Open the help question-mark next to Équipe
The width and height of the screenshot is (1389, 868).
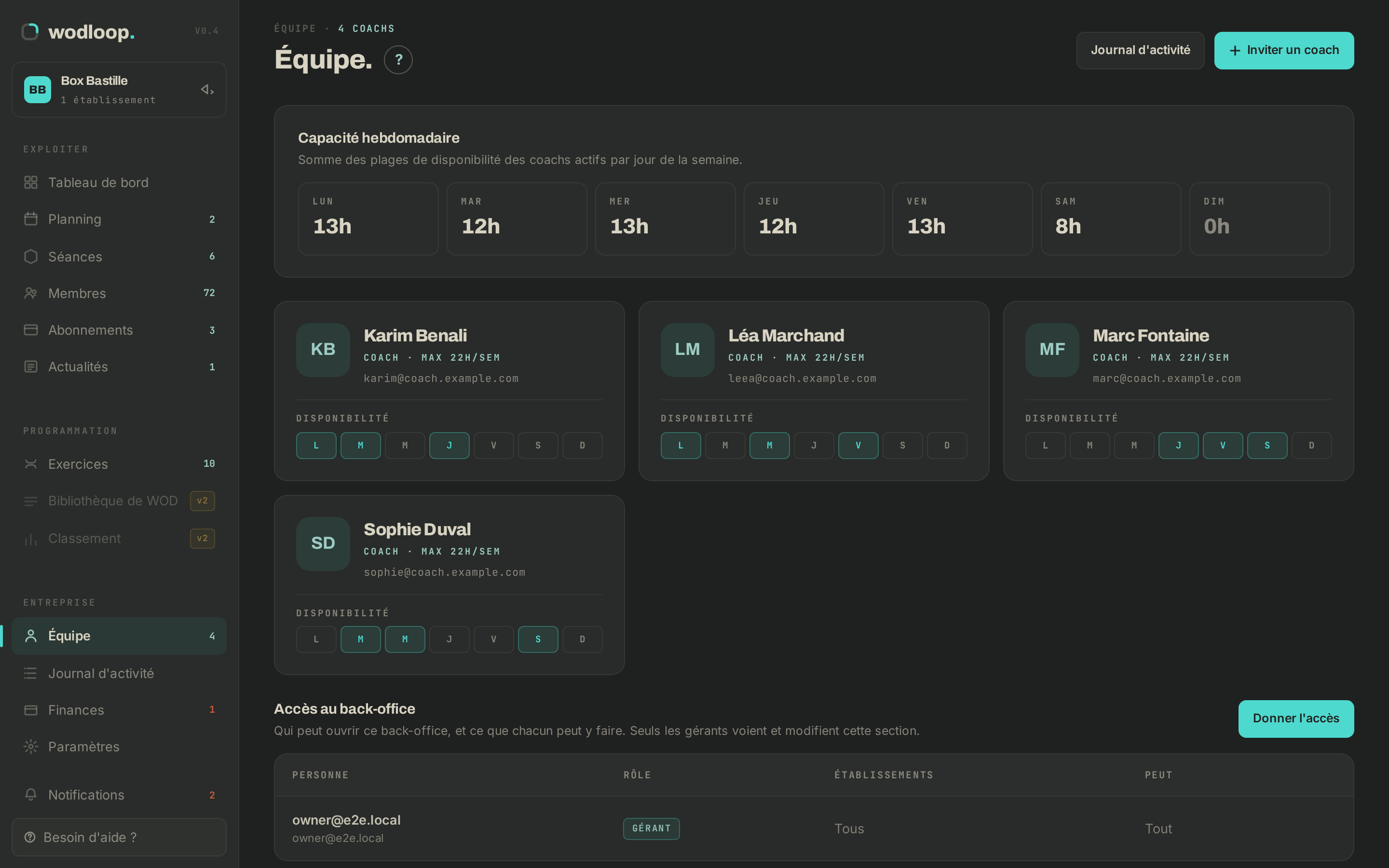398,60
